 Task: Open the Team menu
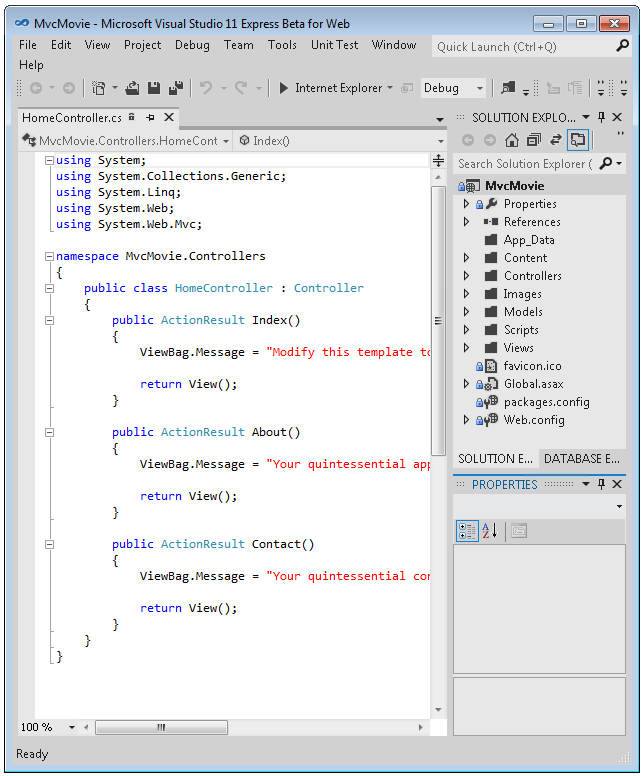[x=239, y=45]
